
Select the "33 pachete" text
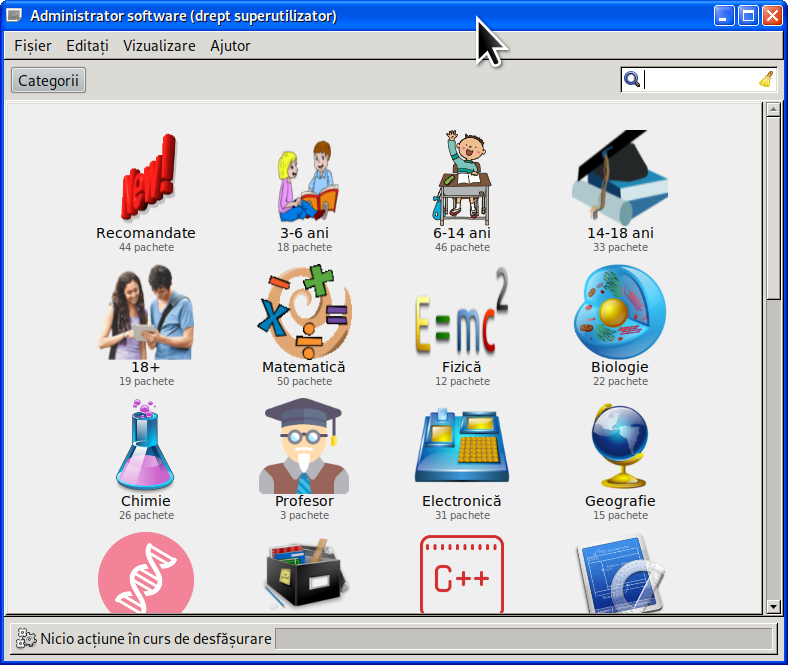pyautogui.click(x=620, y=247)
